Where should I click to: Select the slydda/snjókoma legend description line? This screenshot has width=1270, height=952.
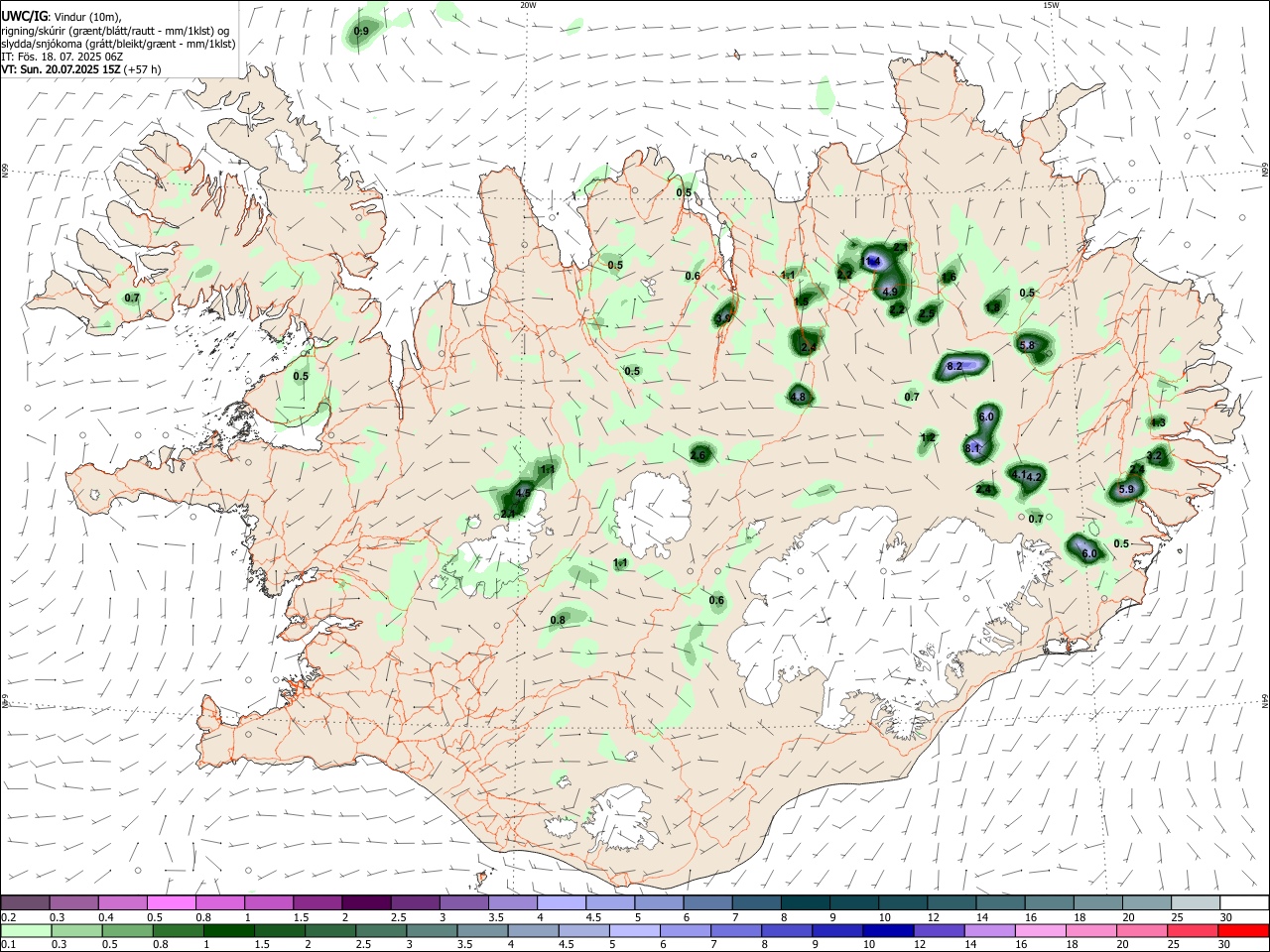click(118, 44)
